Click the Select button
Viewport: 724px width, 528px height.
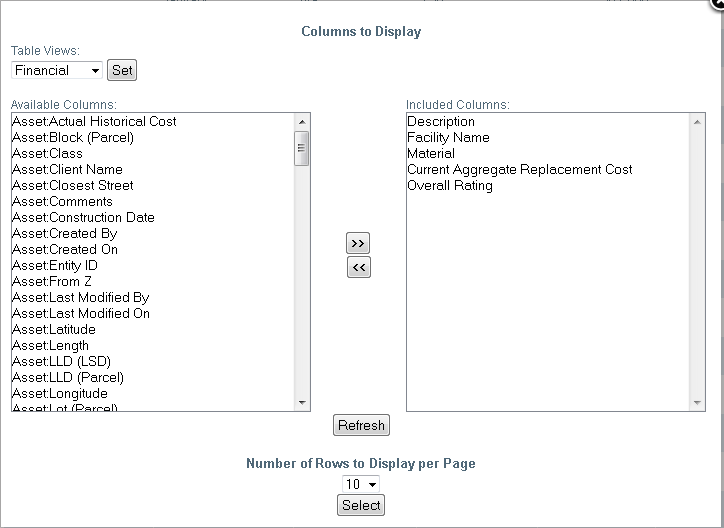pyautogui.click(x=361, y=505)
